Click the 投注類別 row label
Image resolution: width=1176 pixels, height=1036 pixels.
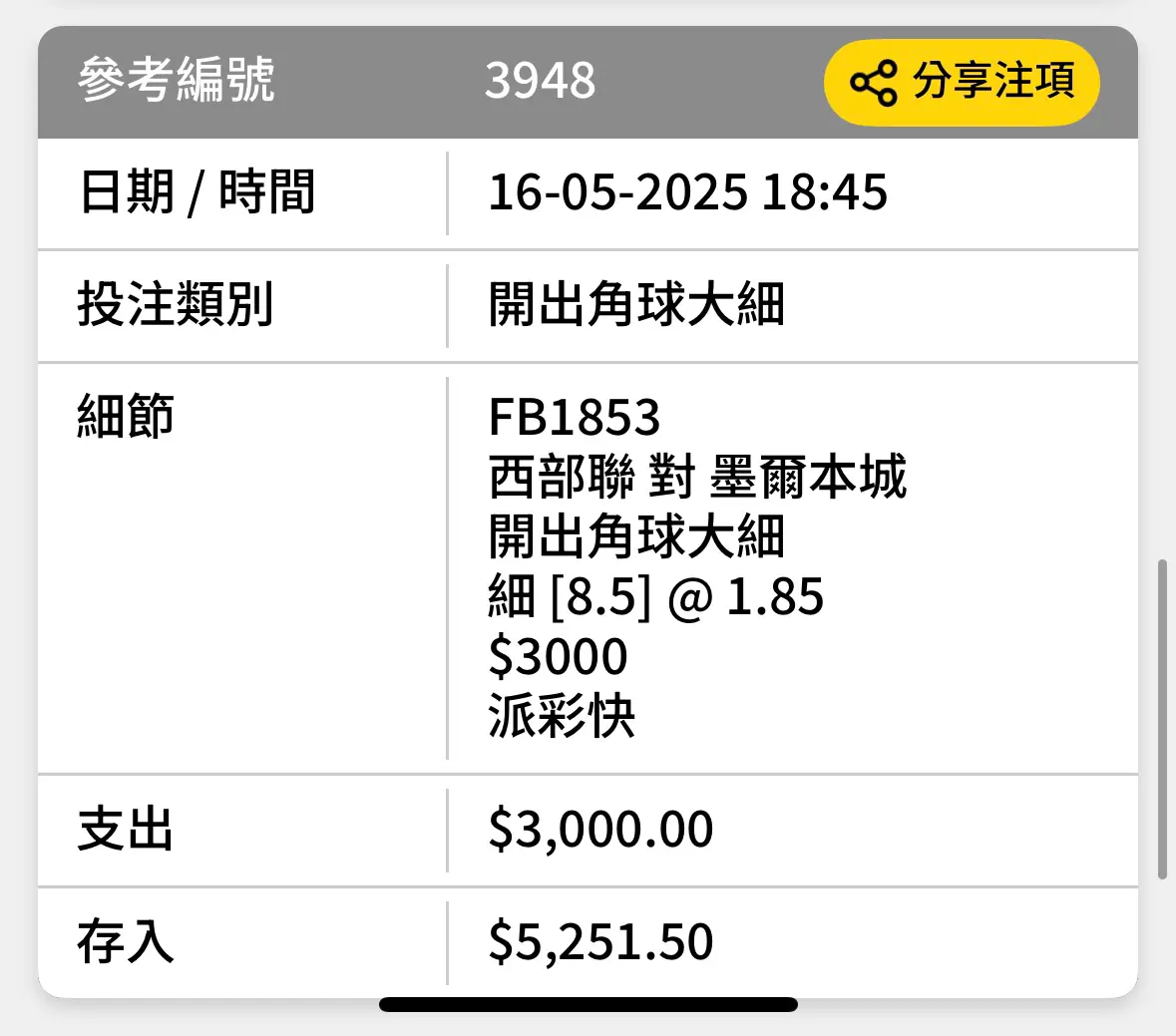[x=176, y=305]
